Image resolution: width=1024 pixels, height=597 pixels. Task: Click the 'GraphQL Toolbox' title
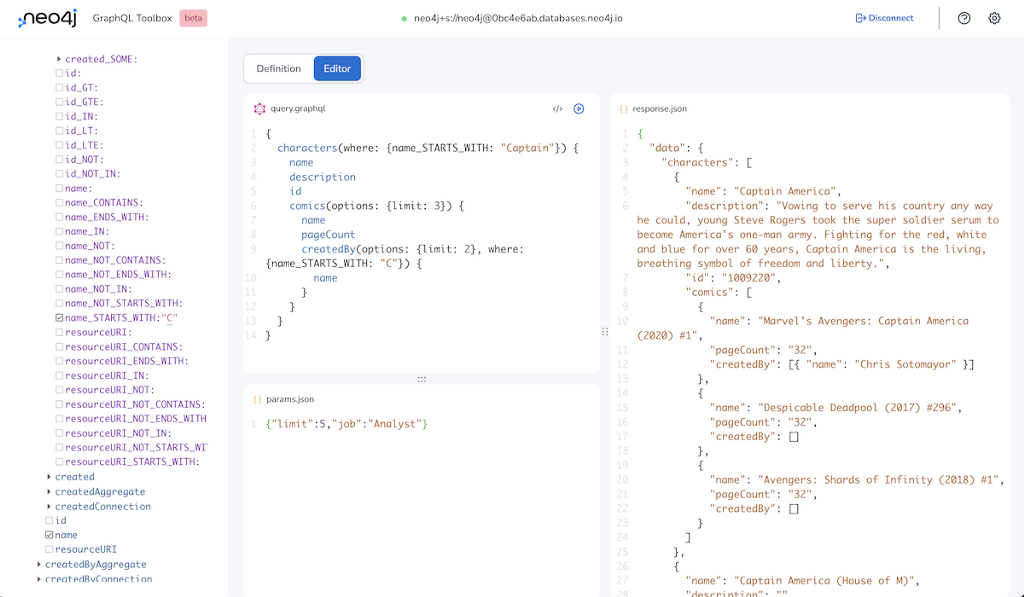pos(132,18)
